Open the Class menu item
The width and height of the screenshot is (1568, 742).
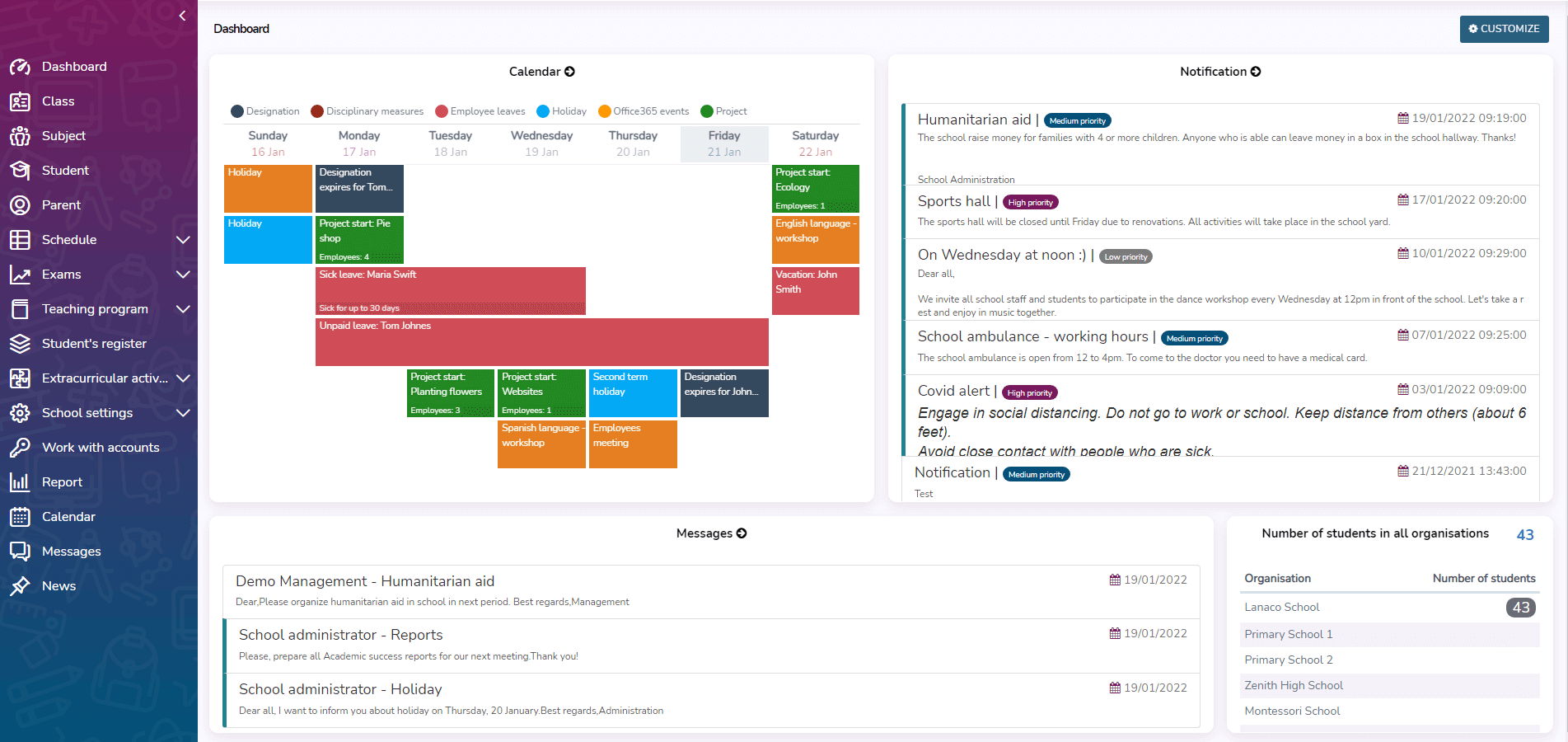58,101
